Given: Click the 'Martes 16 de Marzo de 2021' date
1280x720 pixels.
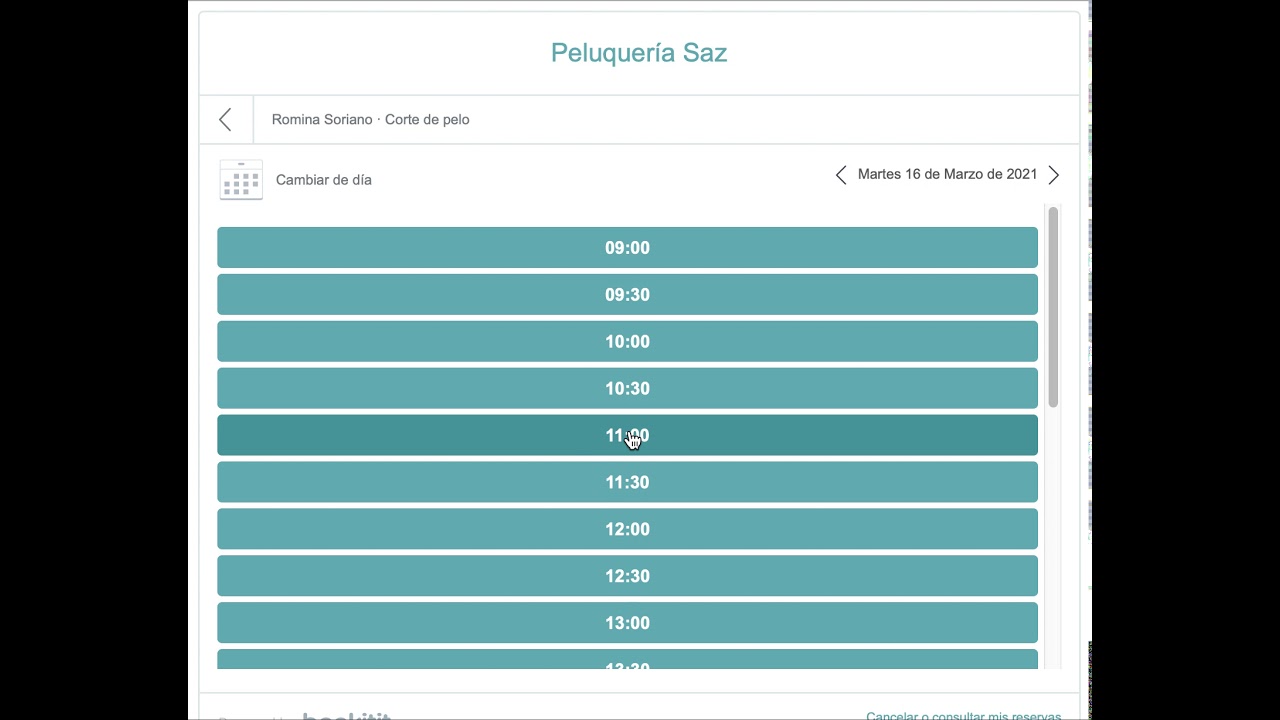Looking at the screenshot, I should pos(947,175).
